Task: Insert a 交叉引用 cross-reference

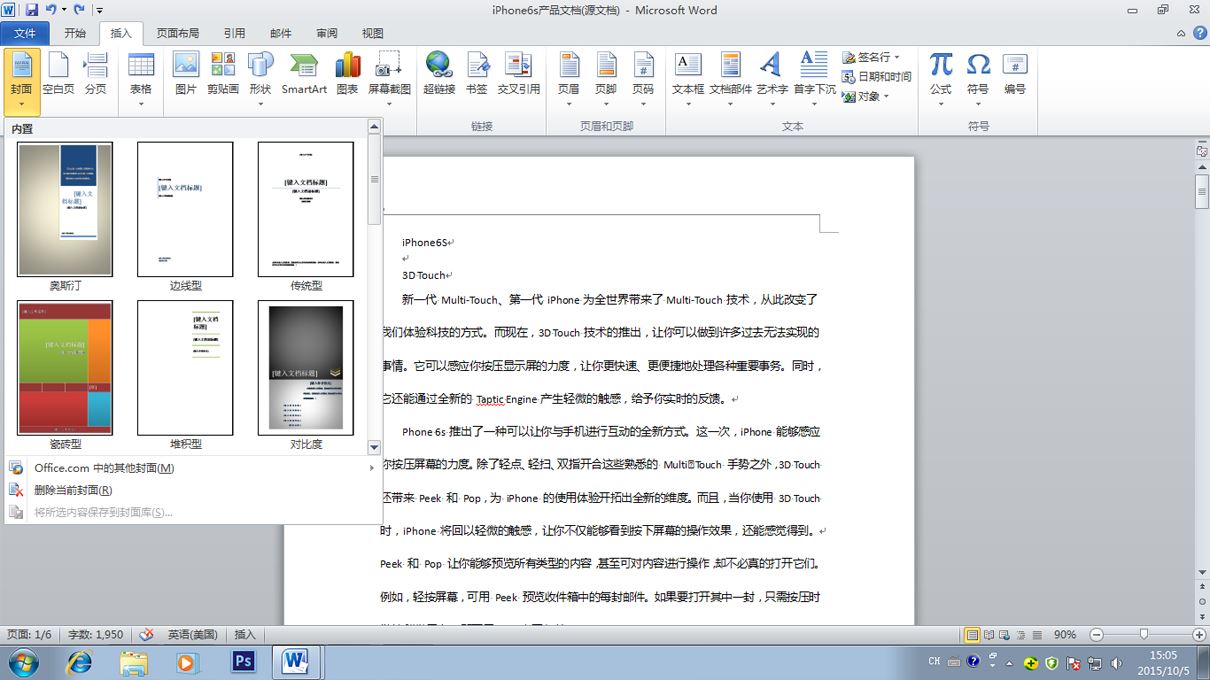Action: point(519,75)
